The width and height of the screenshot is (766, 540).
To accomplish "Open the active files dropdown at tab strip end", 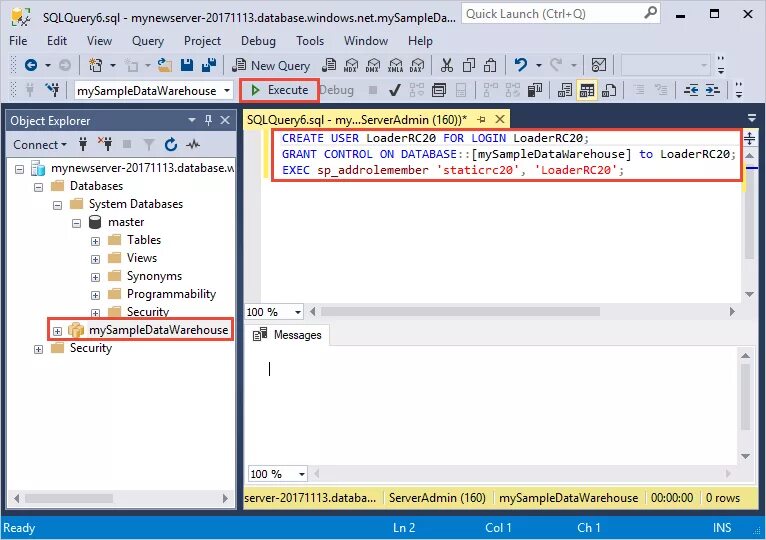I will tap(751, 118).
